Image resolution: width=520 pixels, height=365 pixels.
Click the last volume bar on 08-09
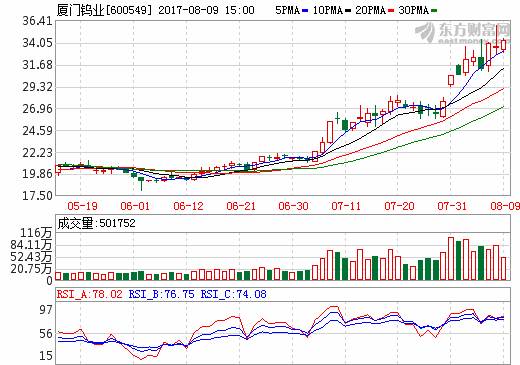tap(503, 268)
